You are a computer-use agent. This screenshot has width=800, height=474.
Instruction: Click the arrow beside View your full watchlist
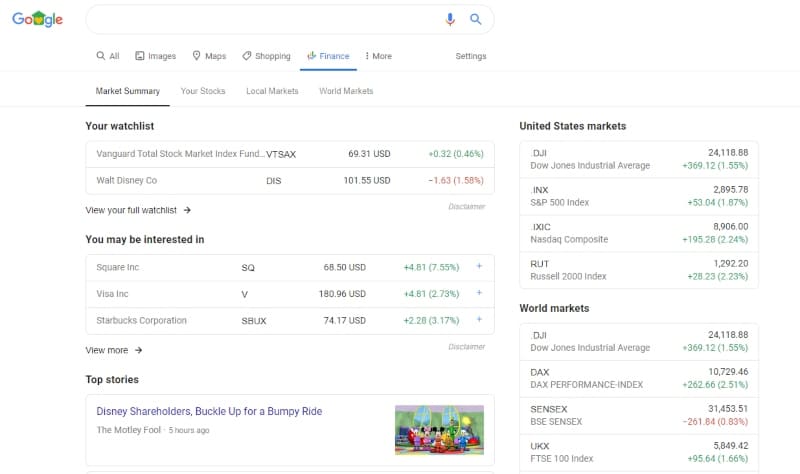(x=187, y=210)
